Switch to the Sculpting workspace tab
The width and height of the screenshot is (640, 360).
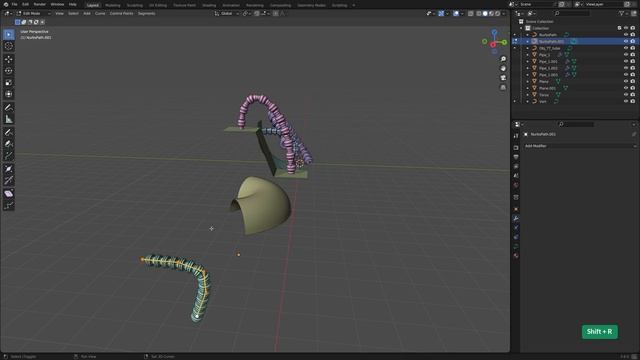pos(135,5)
